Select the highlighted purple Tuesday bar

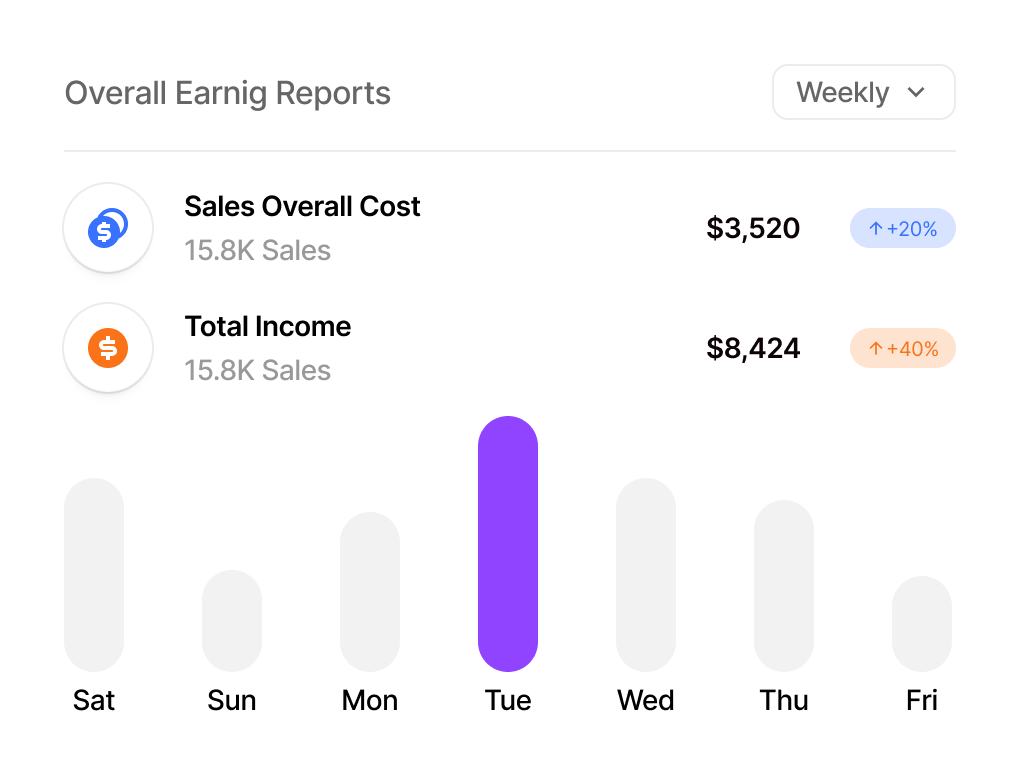click(508, 542)
